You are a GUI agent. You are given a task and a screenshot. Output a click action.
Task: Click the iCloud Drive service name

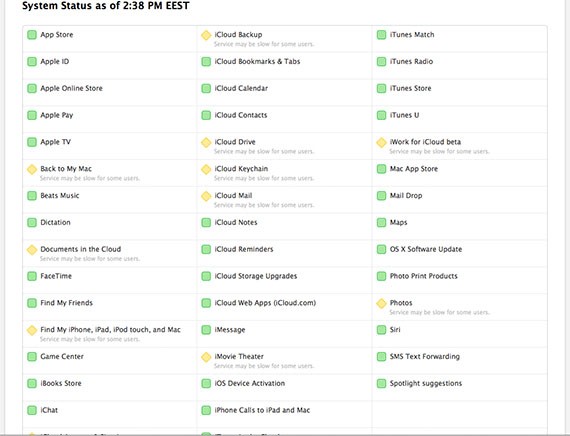[235, 142]
